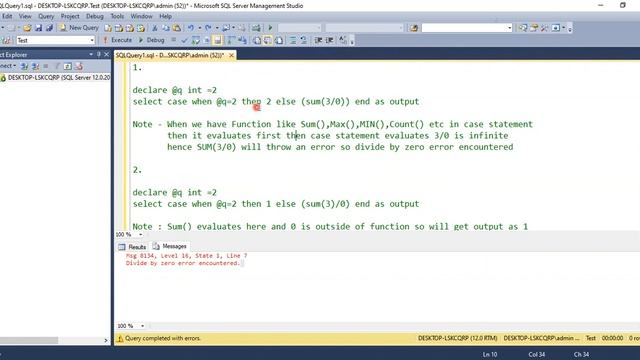
Task: Click Object Explorer Activity Monitor icon
Action: click(78, 66)
